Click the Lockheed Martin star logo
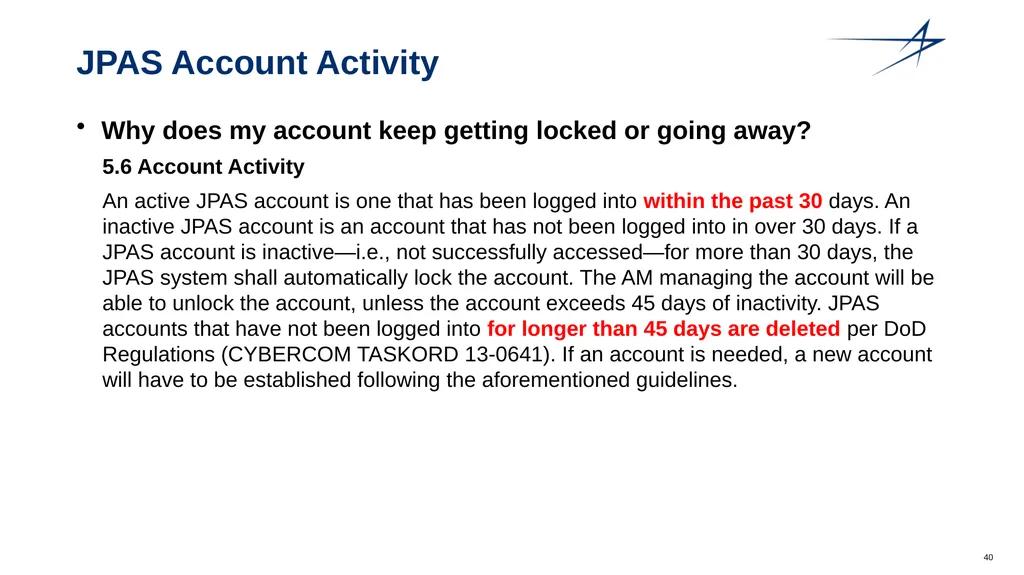1024x575 pixels. tap(886, 47)
